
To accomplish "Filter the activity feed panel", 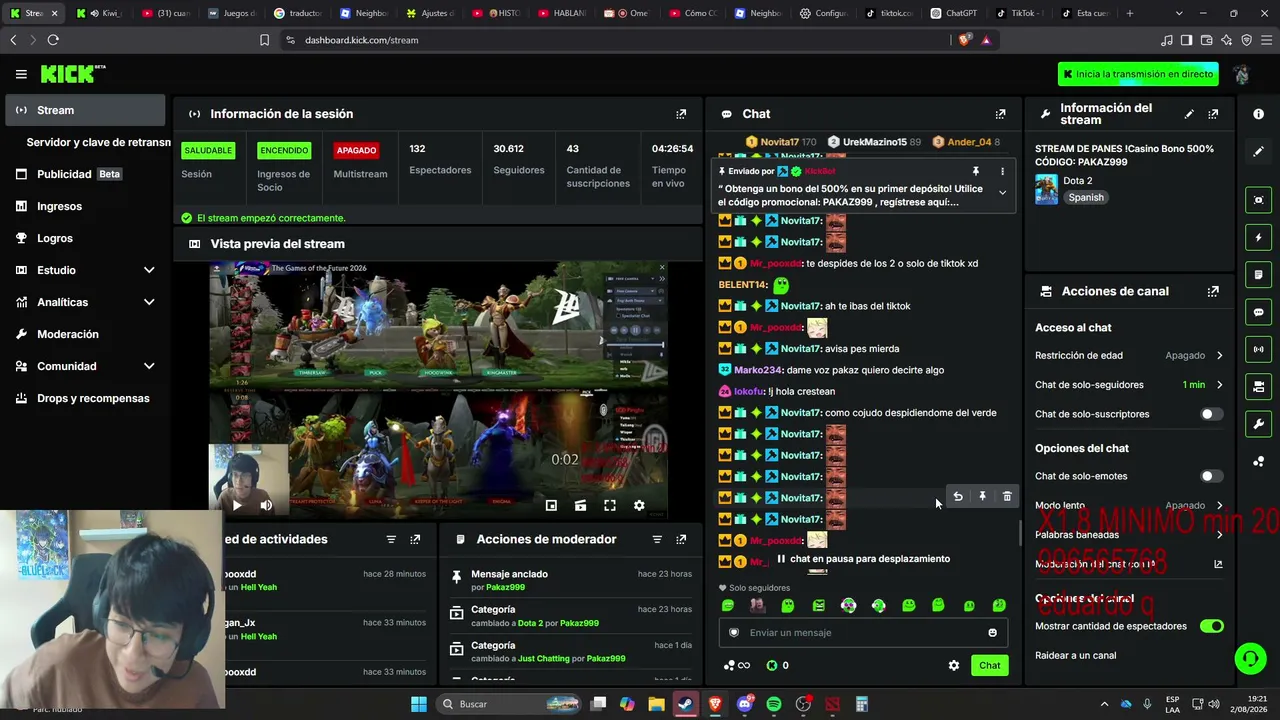I will click(391, 539).
